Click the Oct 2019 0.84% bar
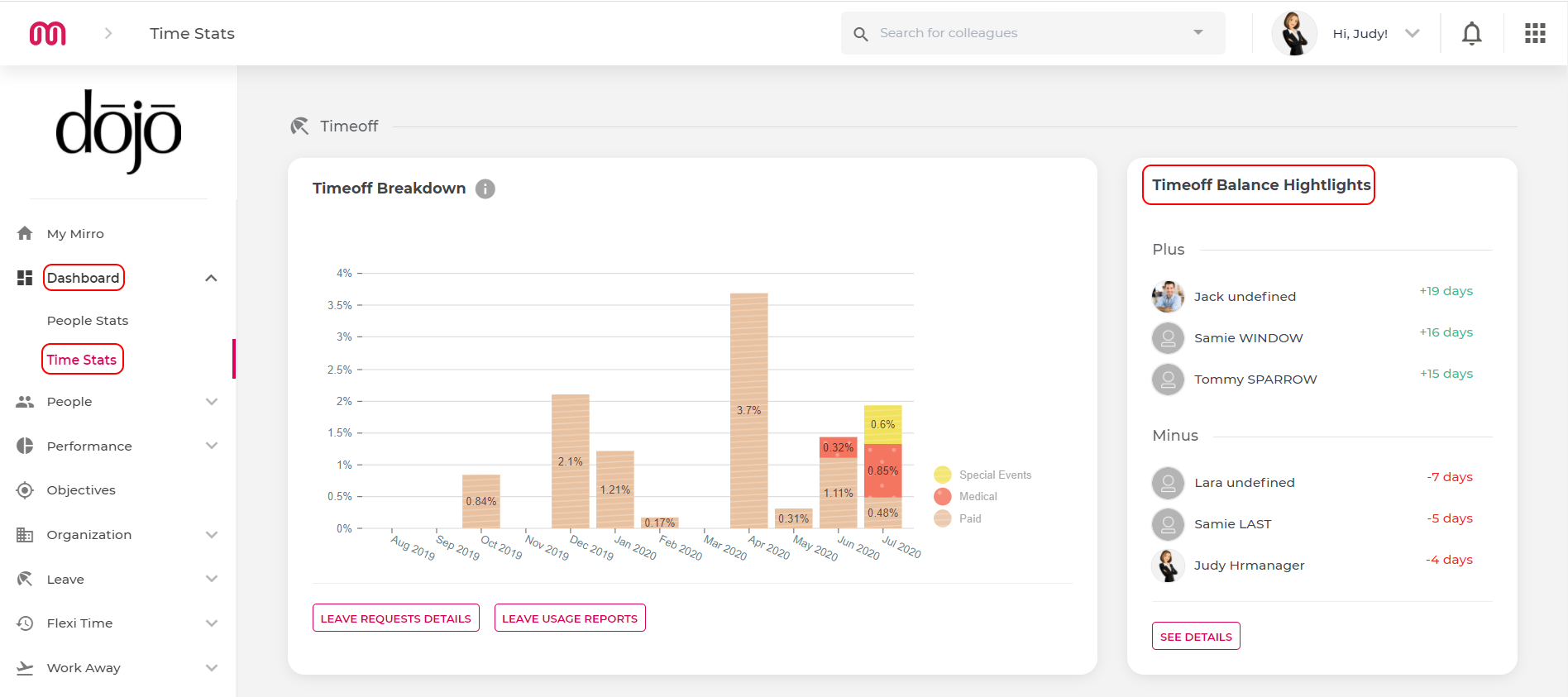This screenshot has height=697, width=1568. [x=481, y=501]
